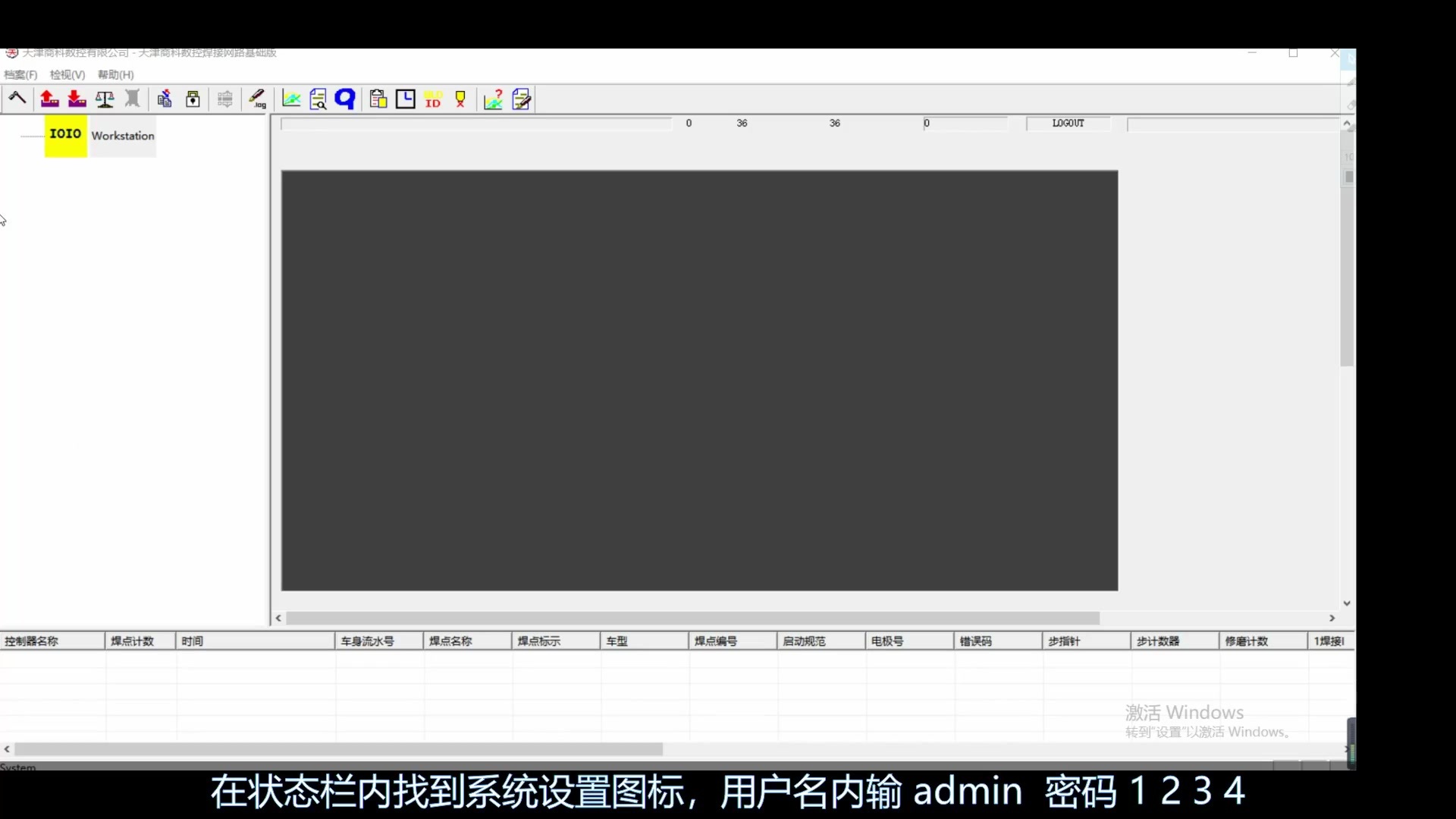Click the 车身流水号 column header
Viewport: 1456px width, 819px height.
(x=379, y=641)
